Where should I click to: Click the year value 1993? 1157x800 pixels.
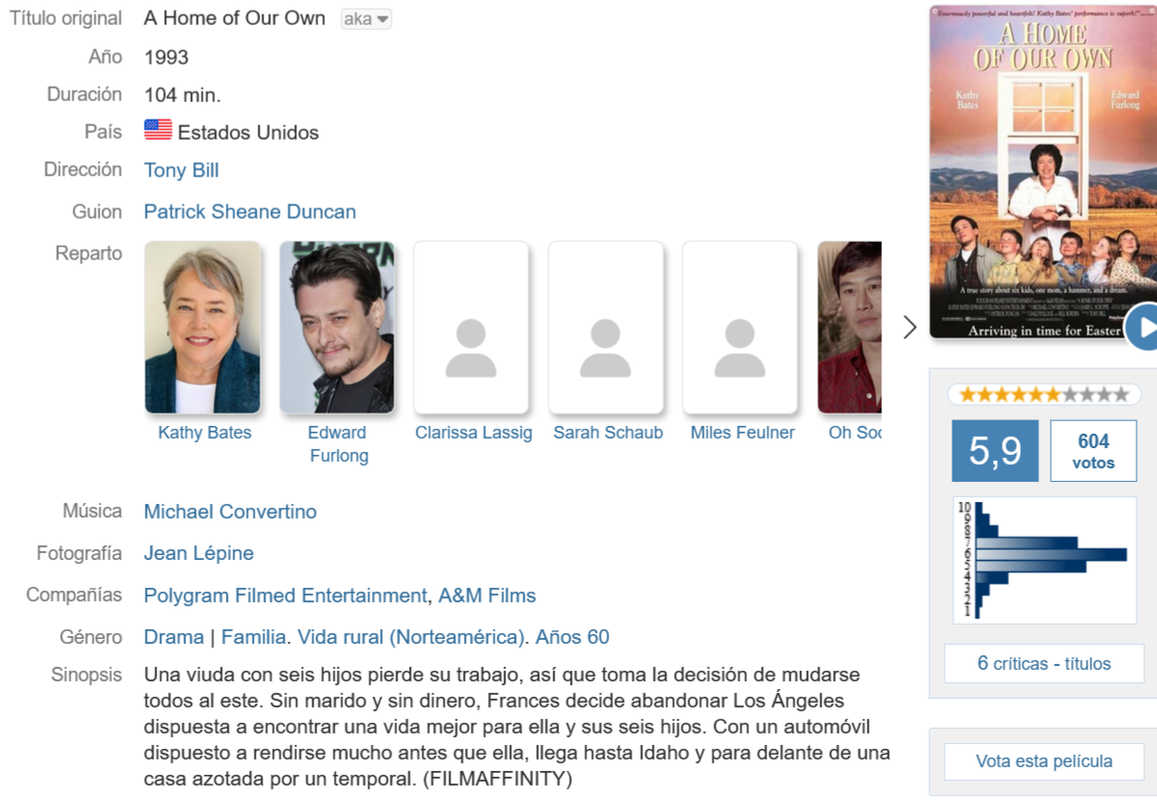click(x=167, y=58)
